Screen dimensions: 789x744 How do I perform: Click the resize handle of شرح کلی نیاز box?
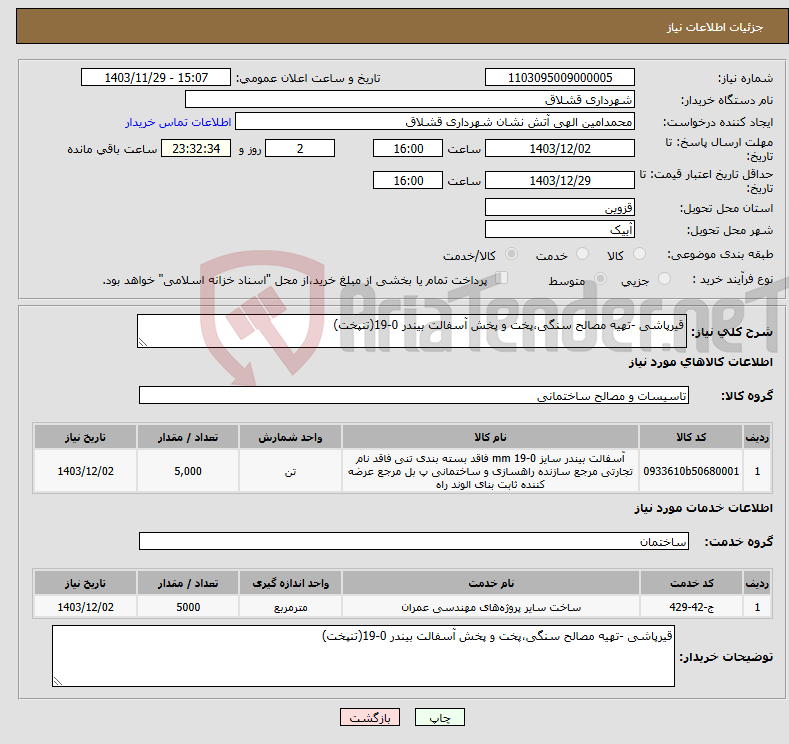click(x=143, y=343)
